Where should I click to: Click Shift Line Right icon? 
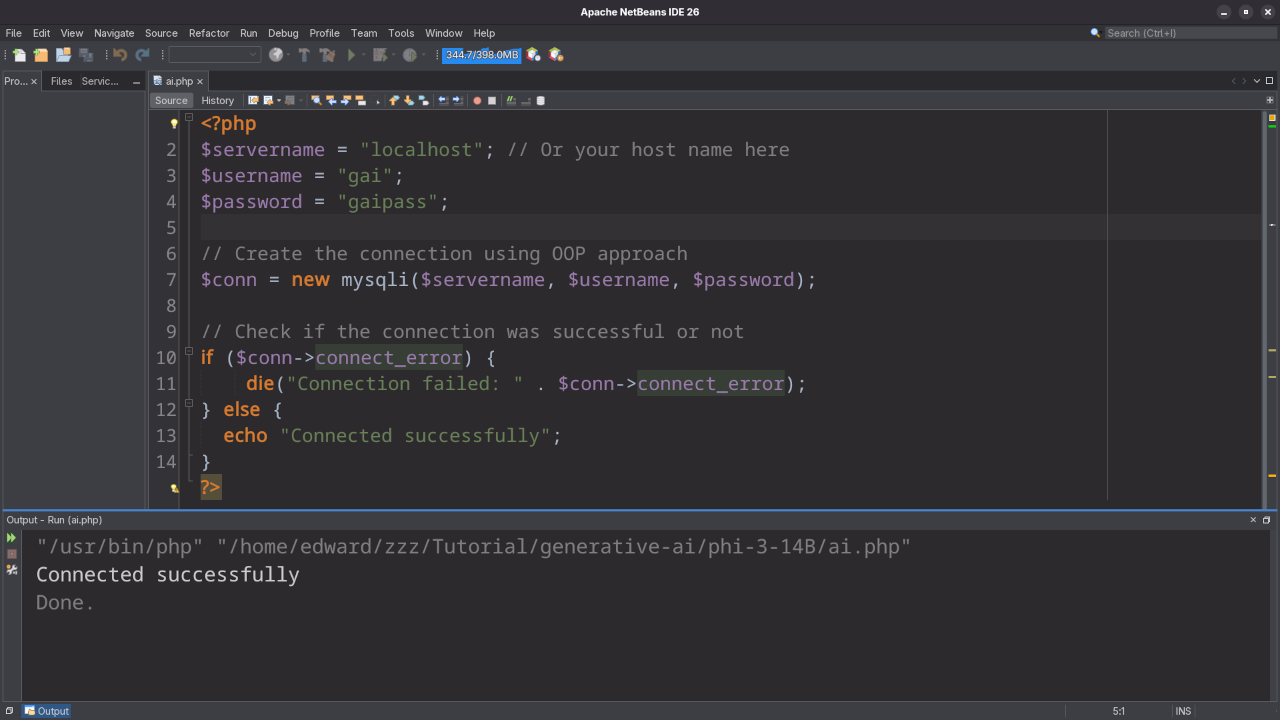(x=457, y=100)
